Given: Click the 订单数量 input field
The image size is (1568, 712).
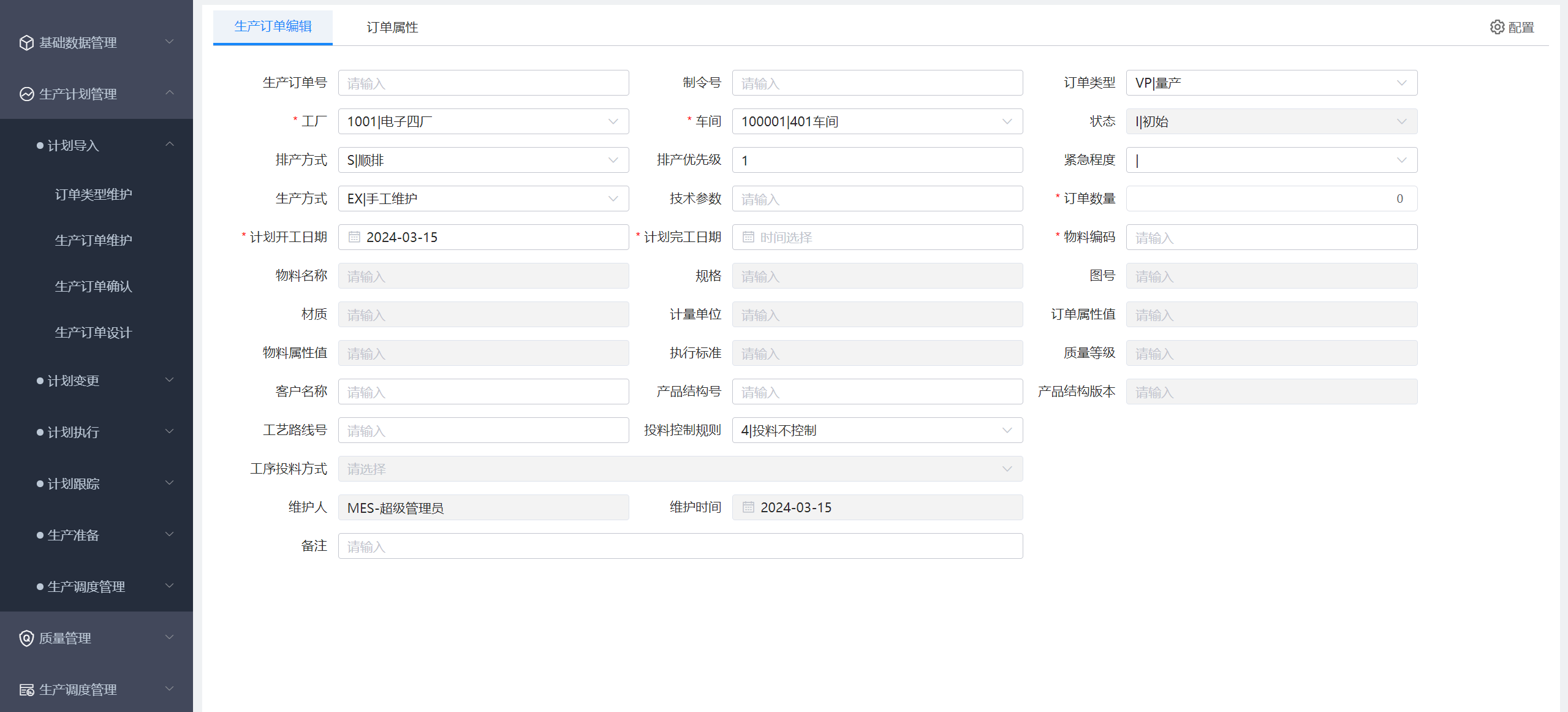Looking at the screenshot, I should tap(1271, 199).
